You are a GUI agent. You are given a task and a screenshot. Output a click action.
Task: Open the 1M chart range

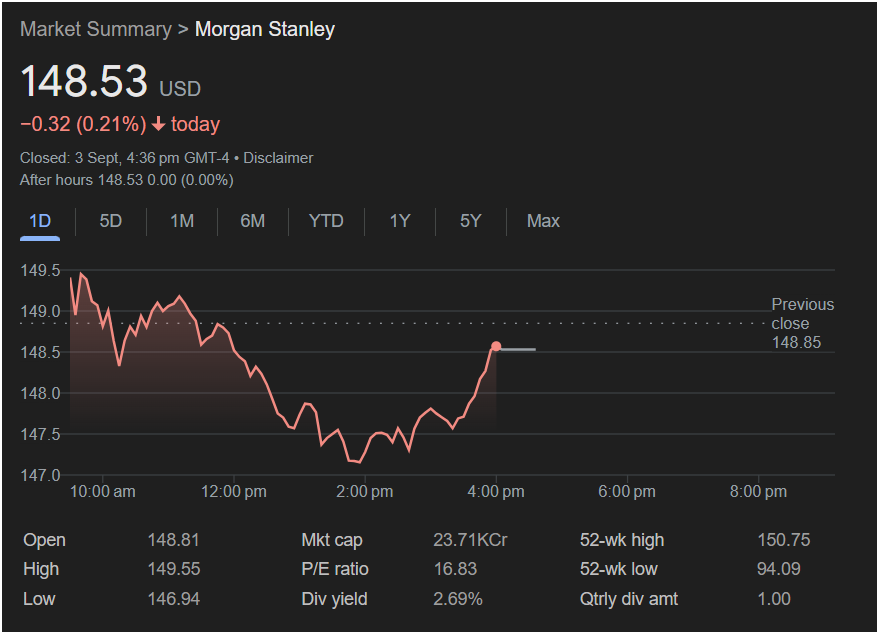click(x=182, y=221)
